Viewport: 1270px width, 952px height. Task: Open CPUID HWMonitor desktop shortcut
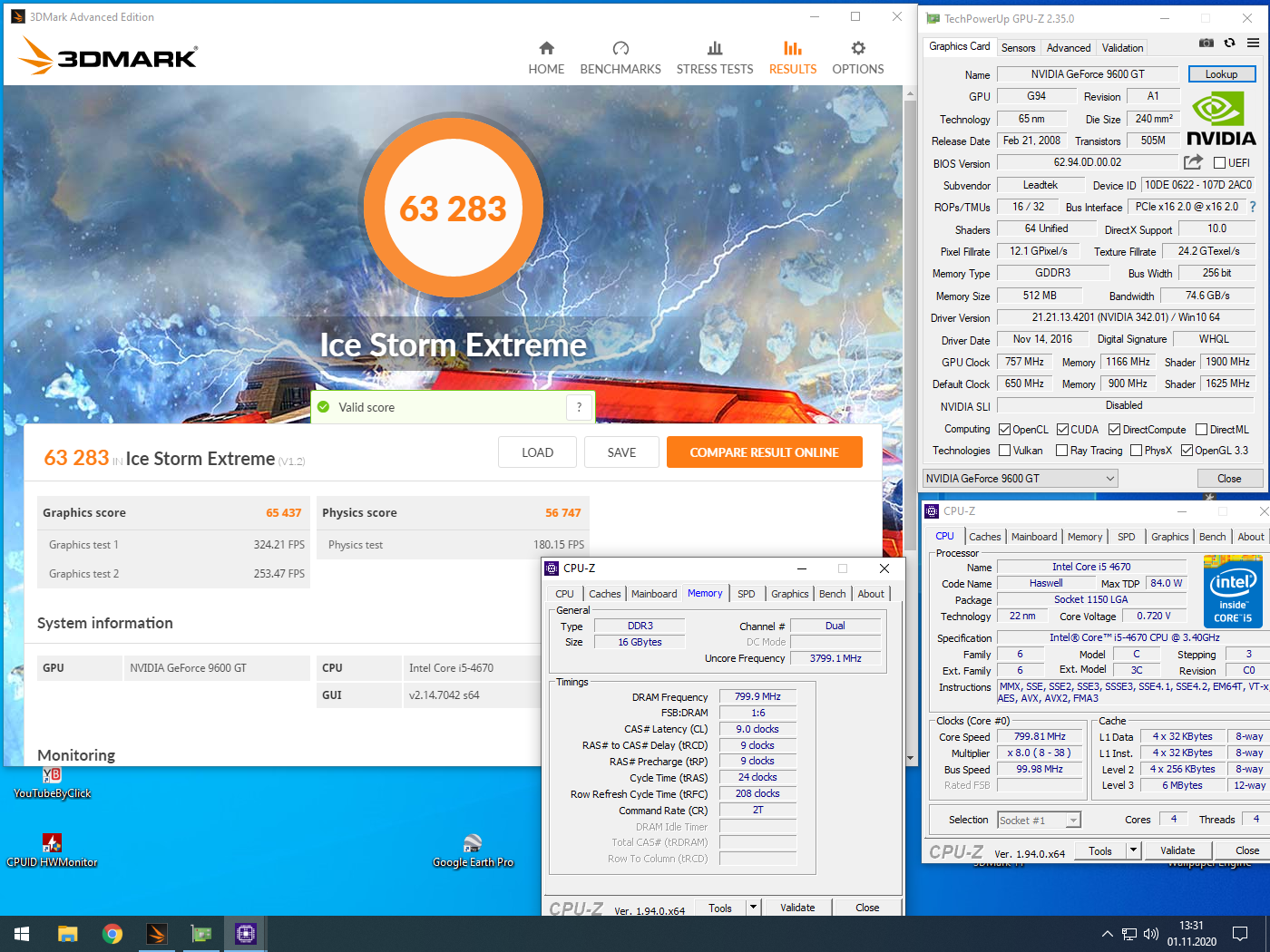[x=52, y=851]
